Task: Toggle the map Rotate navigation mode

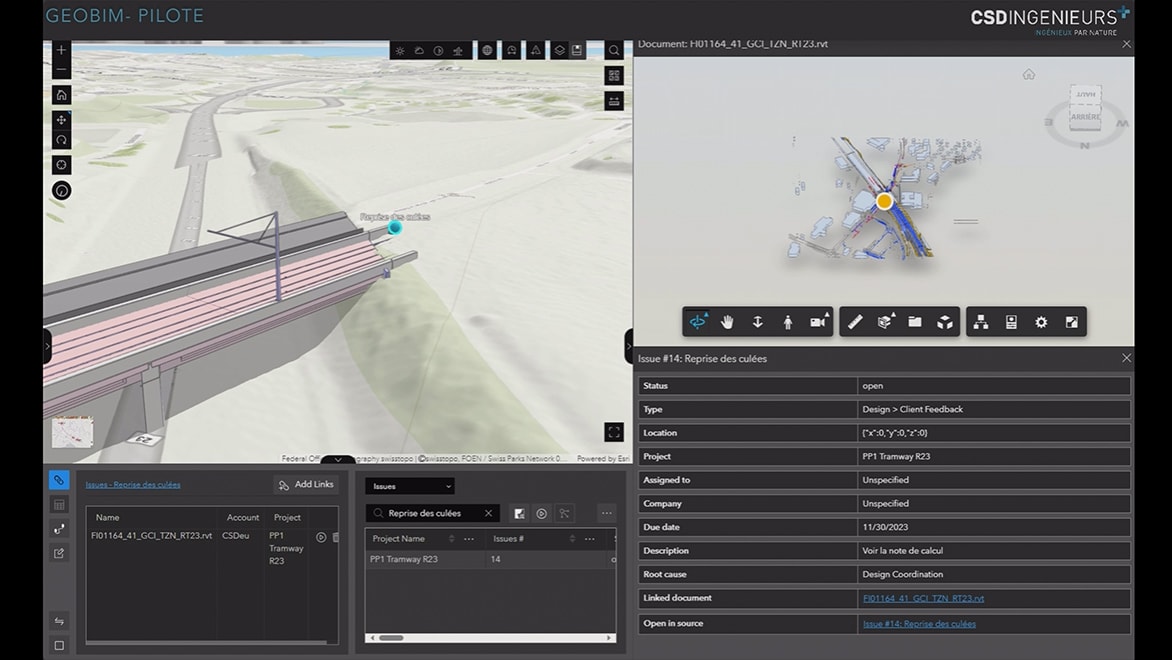Action: click(x=61, y=140)
